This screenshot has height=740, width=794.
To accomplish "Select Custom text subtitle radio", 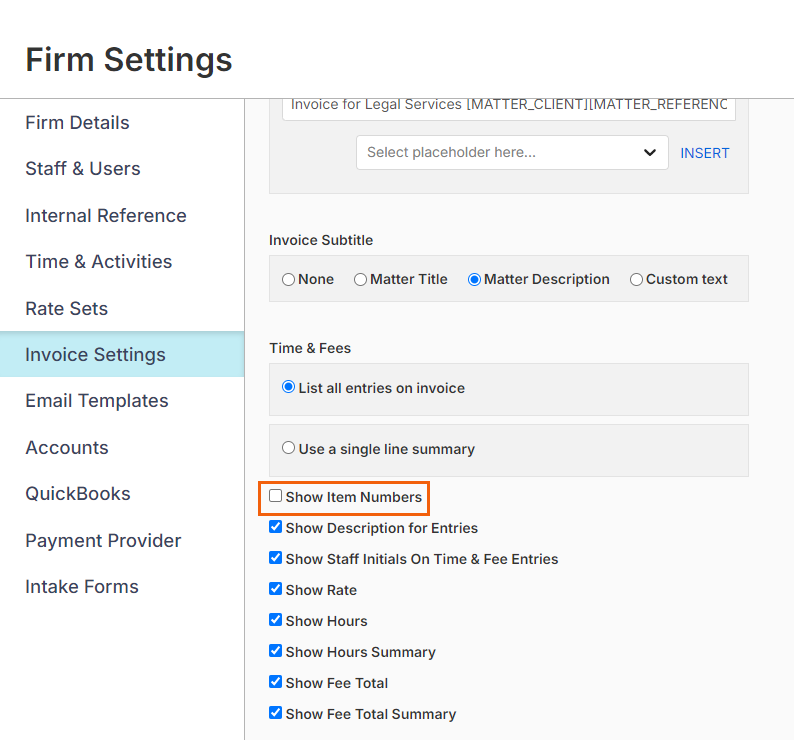I will click(x=636, y=280).
